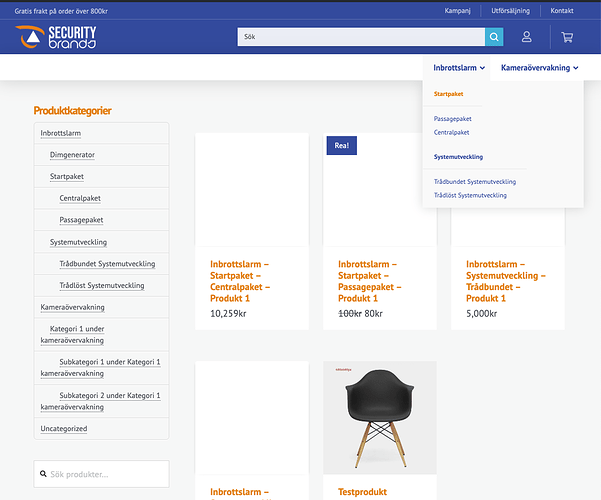Screen dimensions: 601x500
Task: Click the Security Brands logo
Action: click(56, 37)
